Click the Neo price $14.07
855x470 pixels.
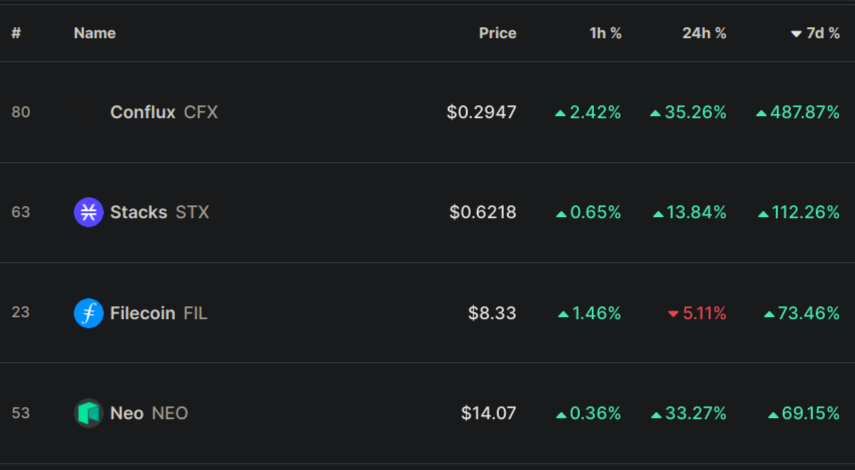(489, 413)
